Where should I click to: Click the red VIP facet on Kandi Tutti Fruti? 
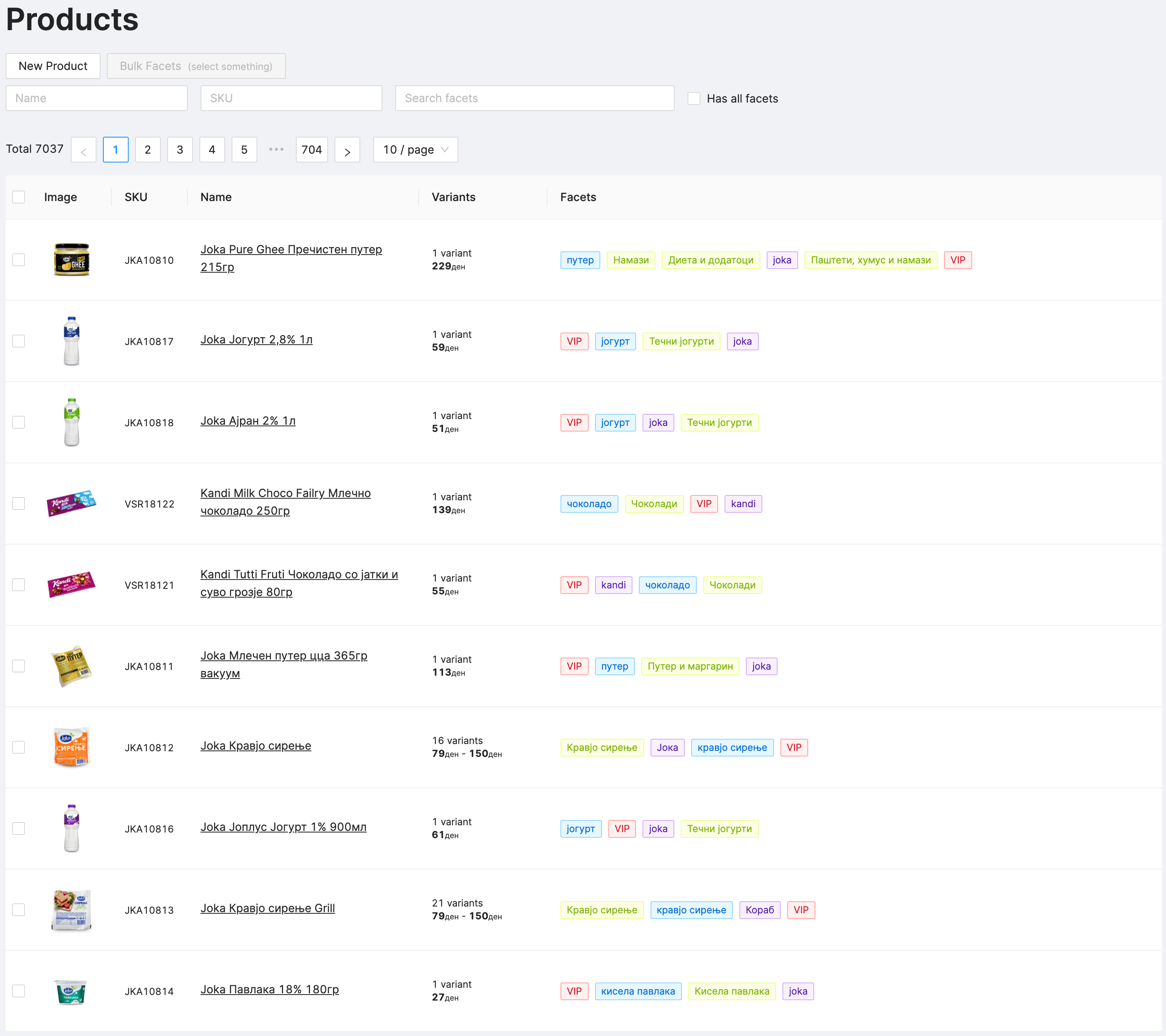coord(574,585)
